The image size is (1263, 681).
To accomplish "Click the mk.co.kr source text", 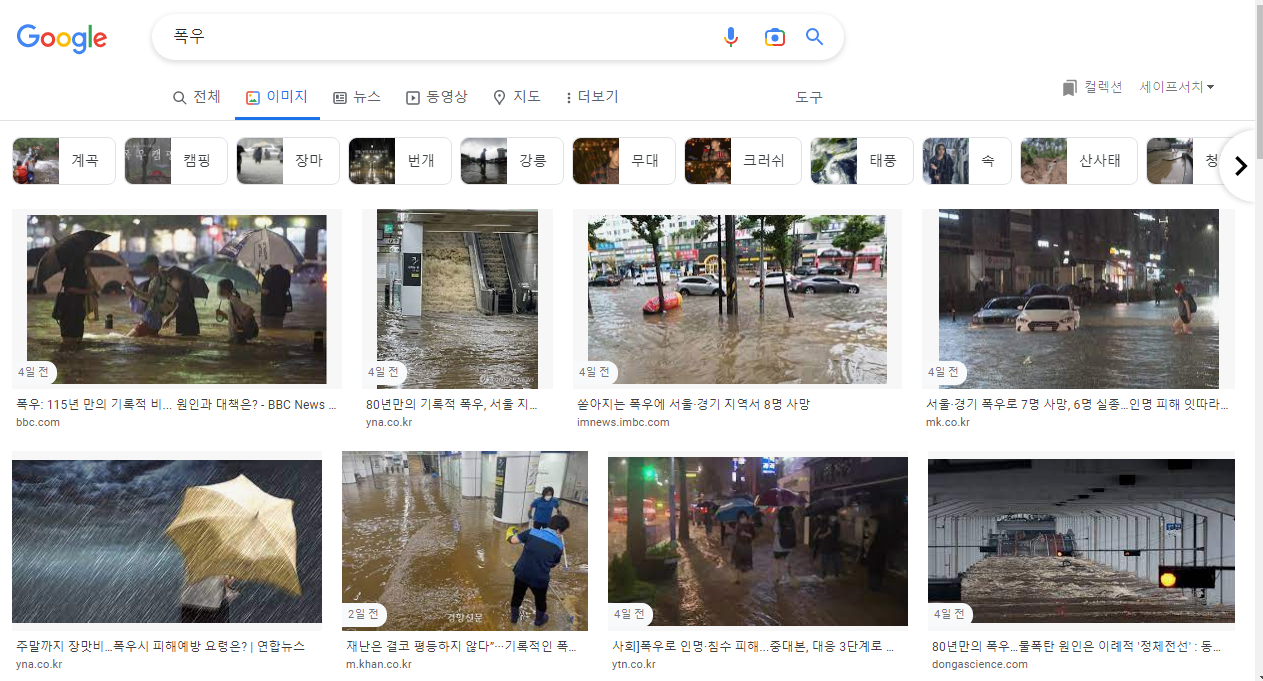I will (x=947, y=422).
